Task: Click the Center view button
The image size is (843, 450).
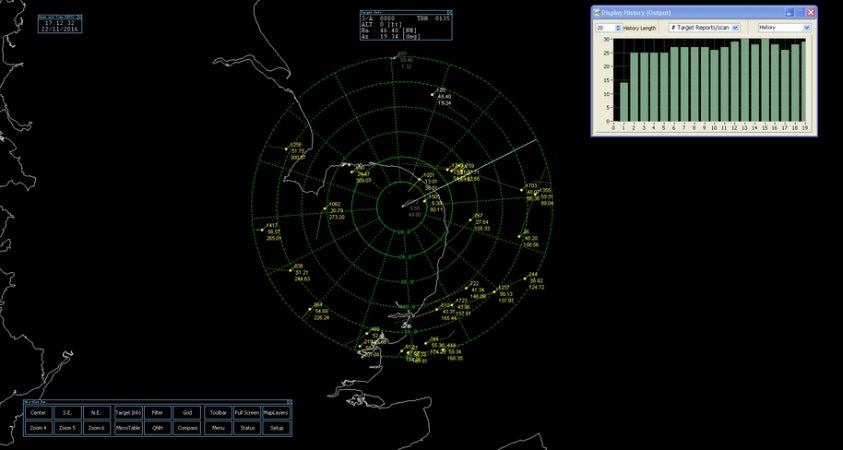Action: 38,412
